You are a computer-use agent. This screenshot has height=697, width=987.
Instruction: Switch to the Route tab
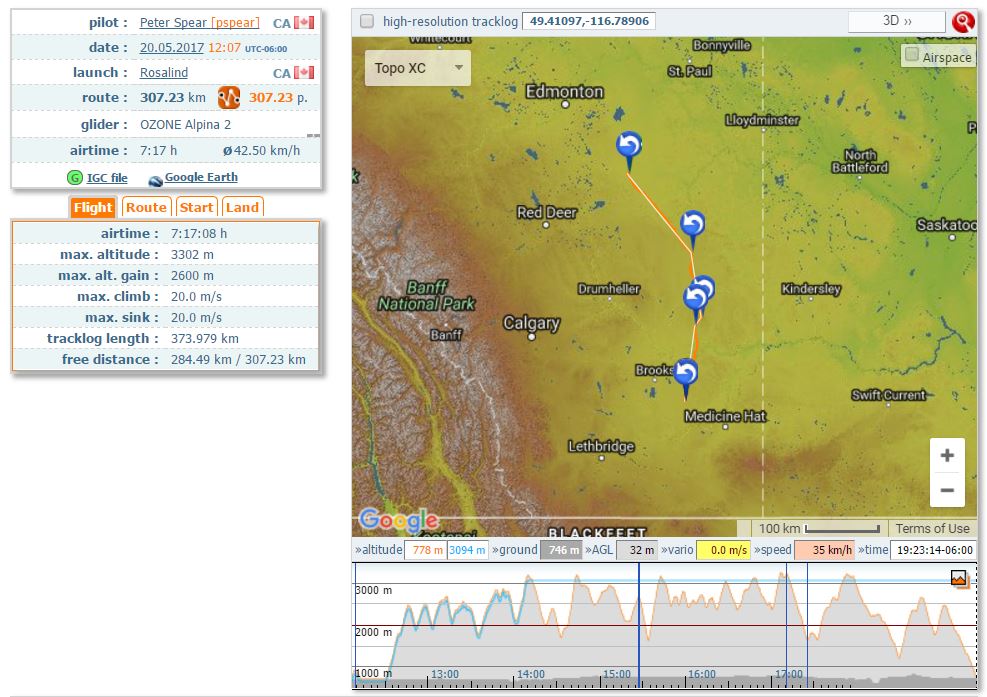pyautogui.click(x=146, y=207)
